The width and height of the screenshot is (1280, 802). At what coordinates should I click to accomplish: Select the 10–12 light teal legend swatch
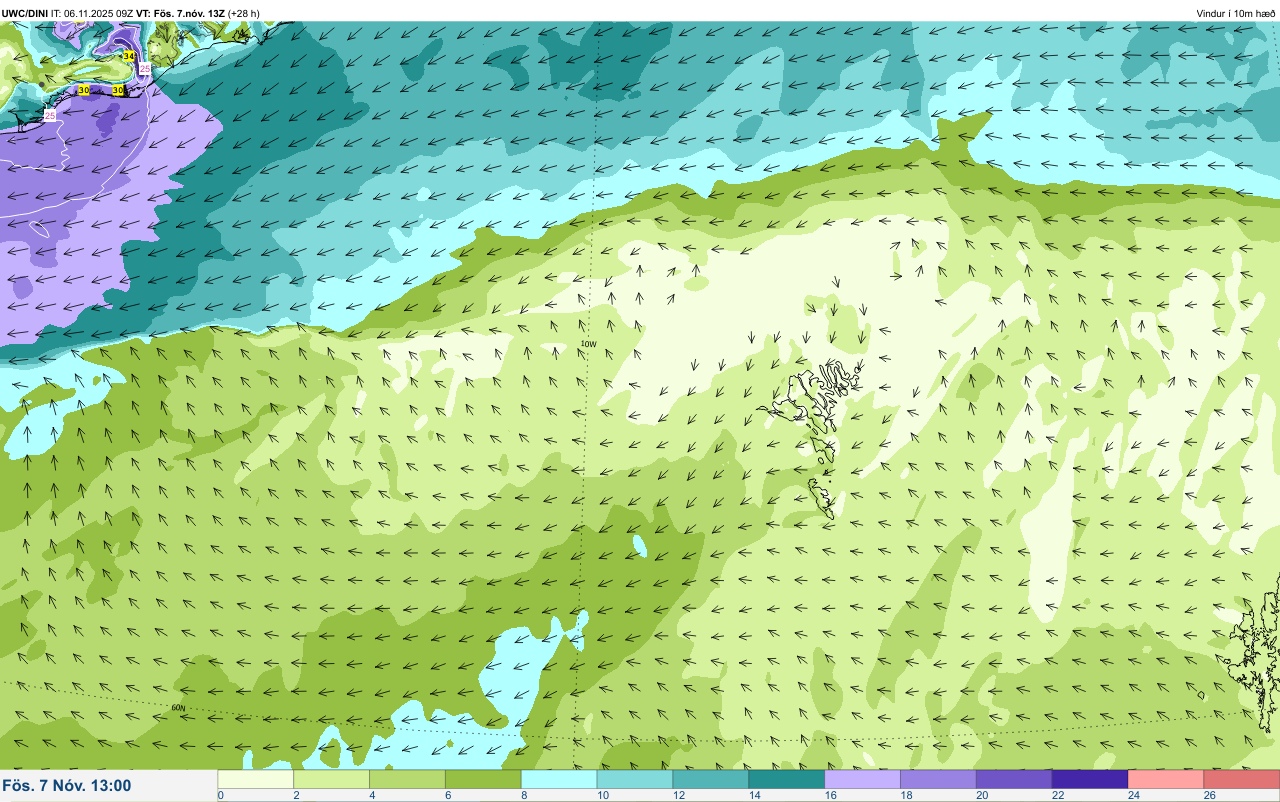[635, 779]
